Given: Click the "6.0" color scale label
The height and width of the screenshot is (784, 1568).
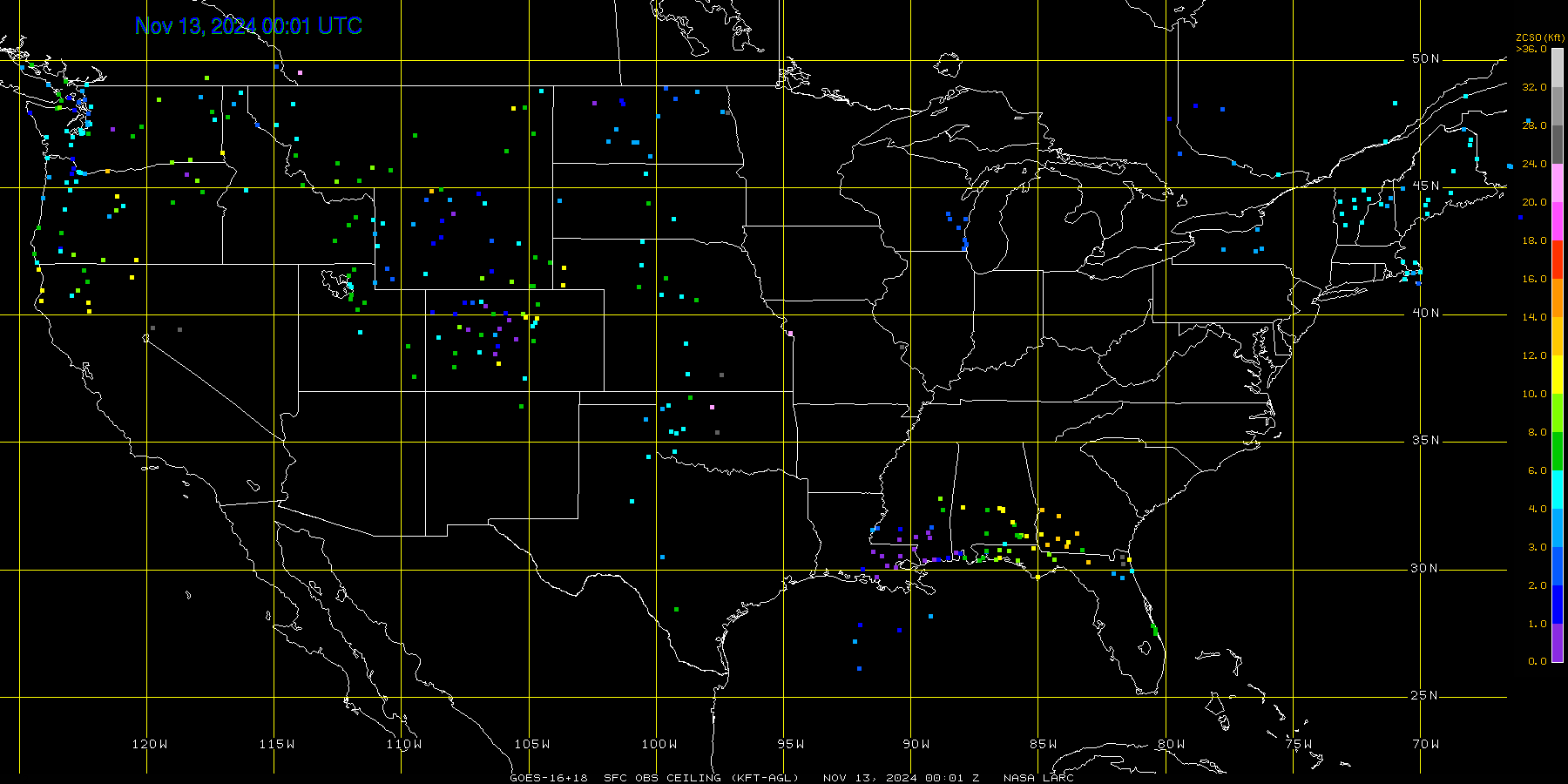Looking at the screenshot, I should [x=1538, y=470].
